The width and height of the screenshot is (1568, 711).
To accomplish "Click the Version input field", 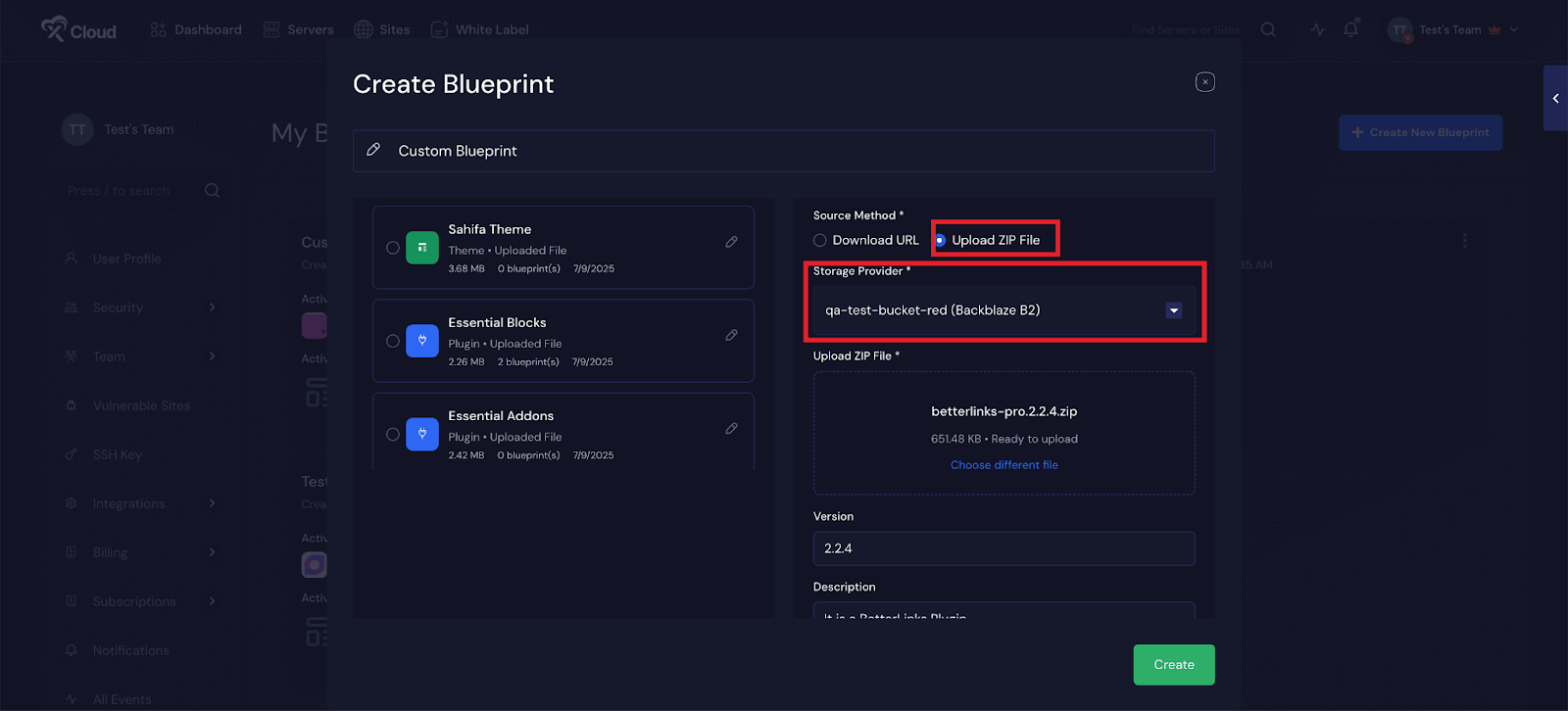I will [x=1004, y=548].
